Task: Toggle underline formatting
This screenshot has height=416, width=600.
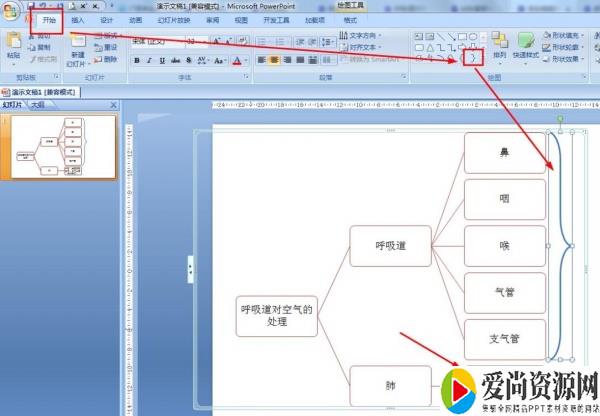Action: point(161,60)
